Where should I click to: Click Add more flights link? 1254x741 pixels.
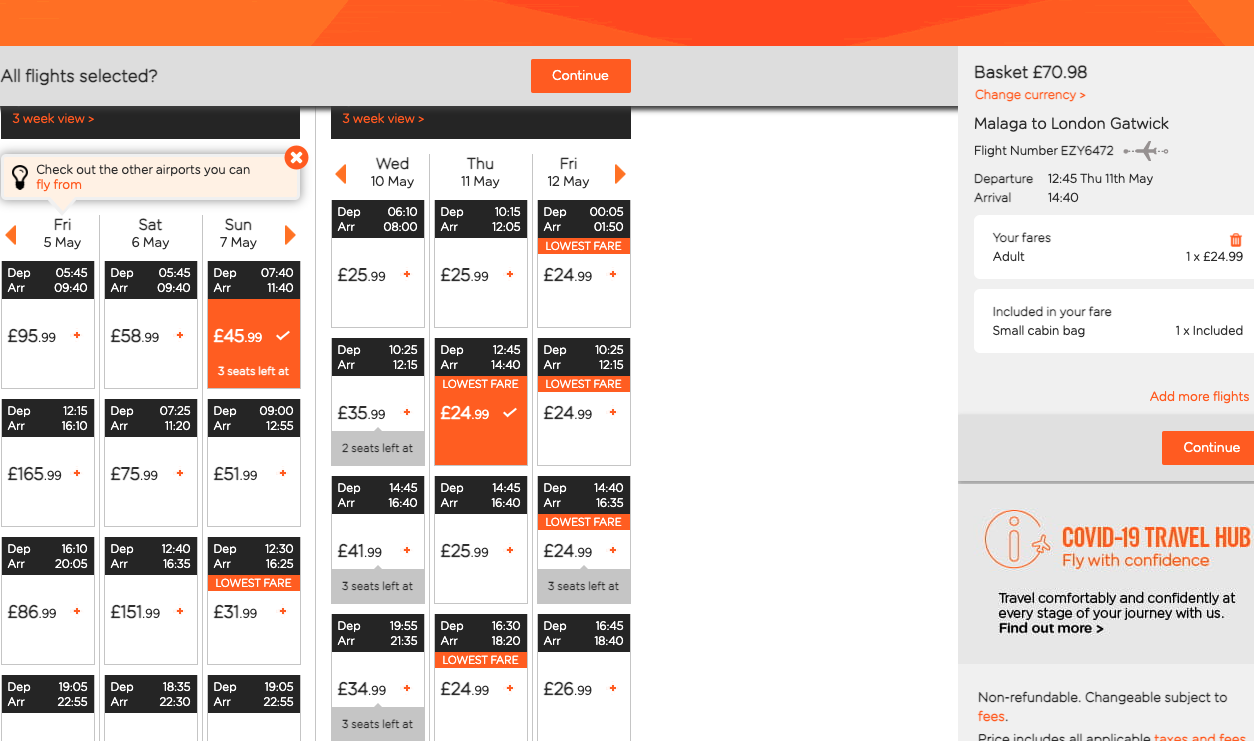pos(1199,397)
